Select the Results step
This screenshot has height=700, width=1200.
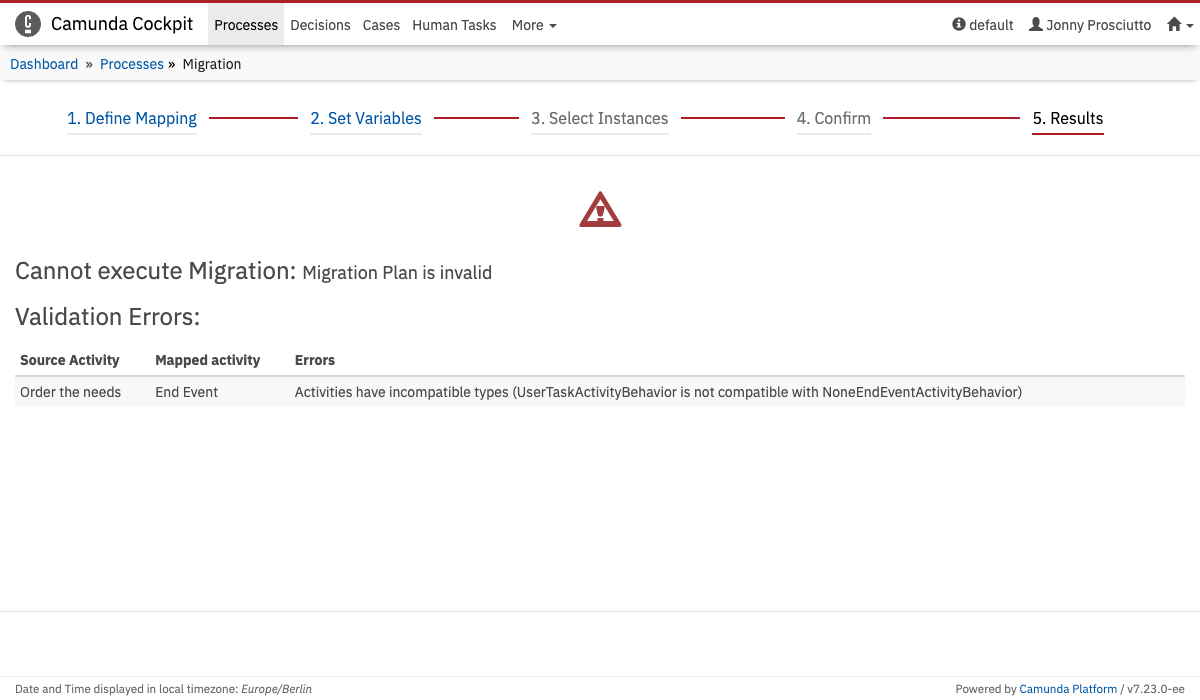coord(1067,118)
